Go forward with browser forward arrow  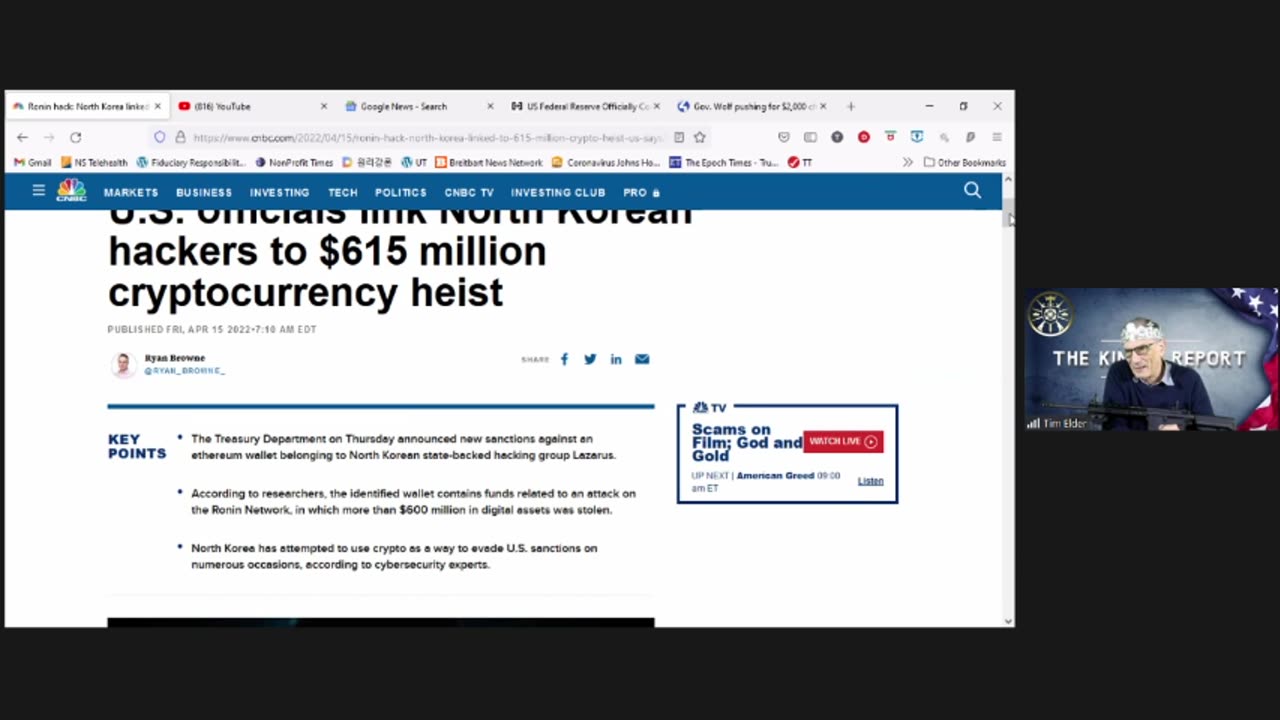coord(48,137)
